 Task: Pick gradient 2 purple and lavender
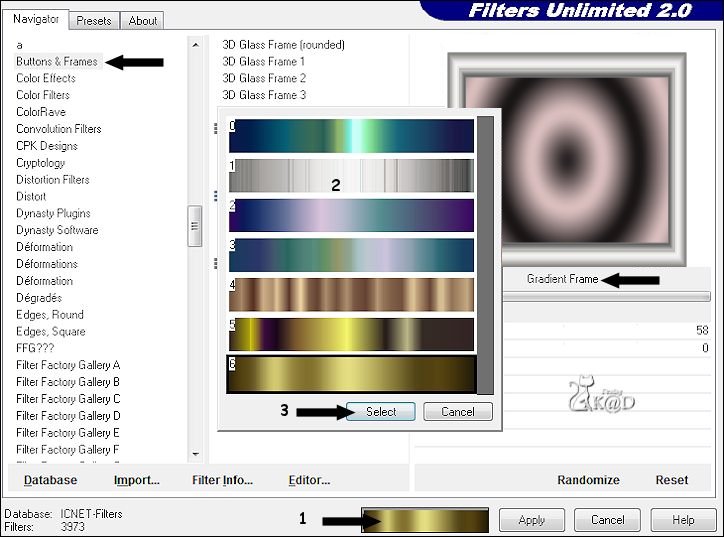tap(351, 215)
